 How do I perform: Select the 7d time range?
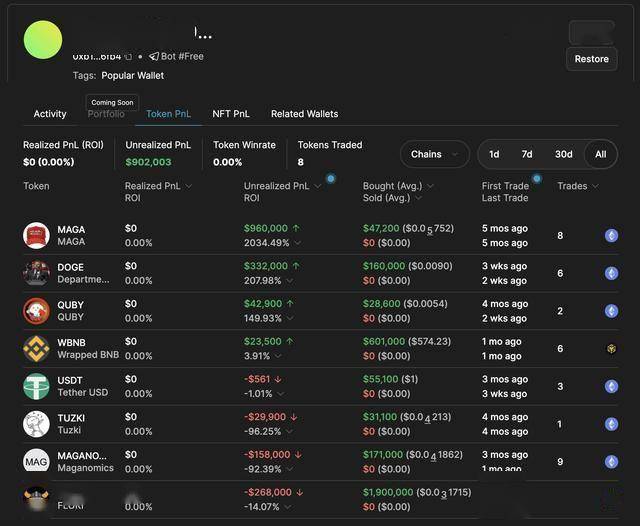tap(527, 154)
